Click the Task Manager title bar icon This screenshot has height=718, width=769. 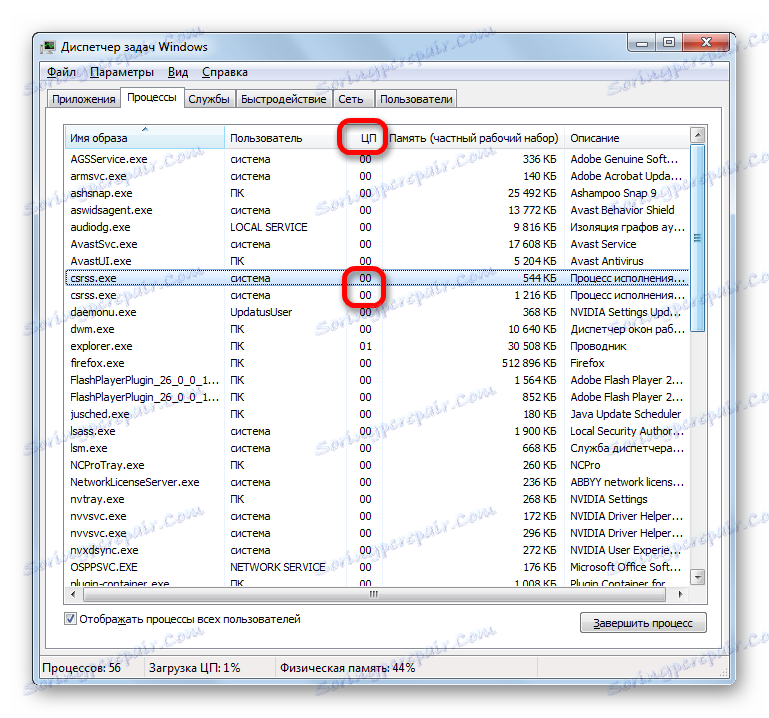click(x=48, y=47)
